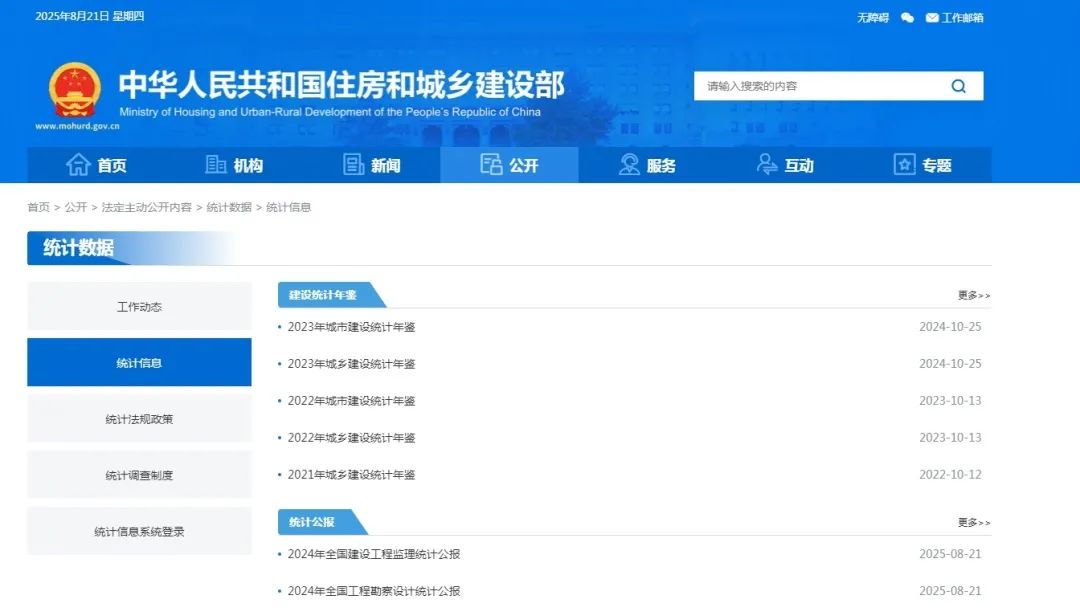Click the star icon for 专题
The width and height of the screenshot is (1080, 616).
904,165
